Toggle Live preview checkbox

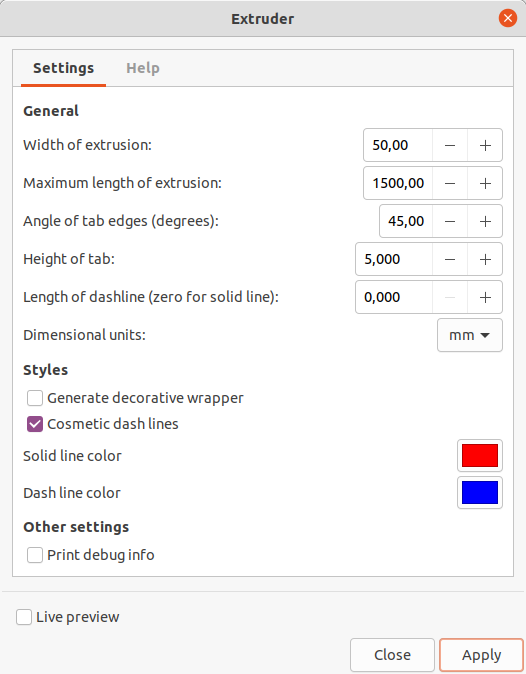tap(24, 617)
